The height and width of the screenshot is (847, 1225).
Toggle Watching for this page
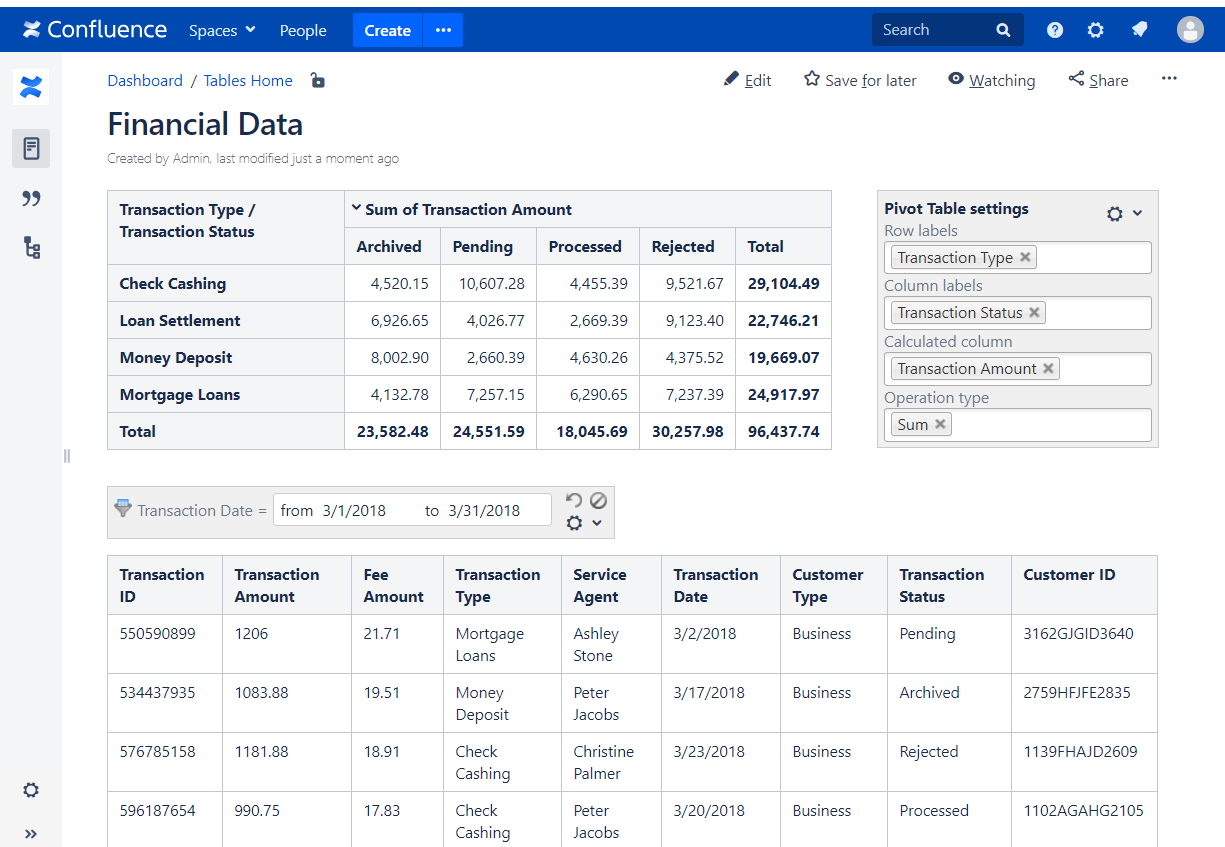point(991,80)
